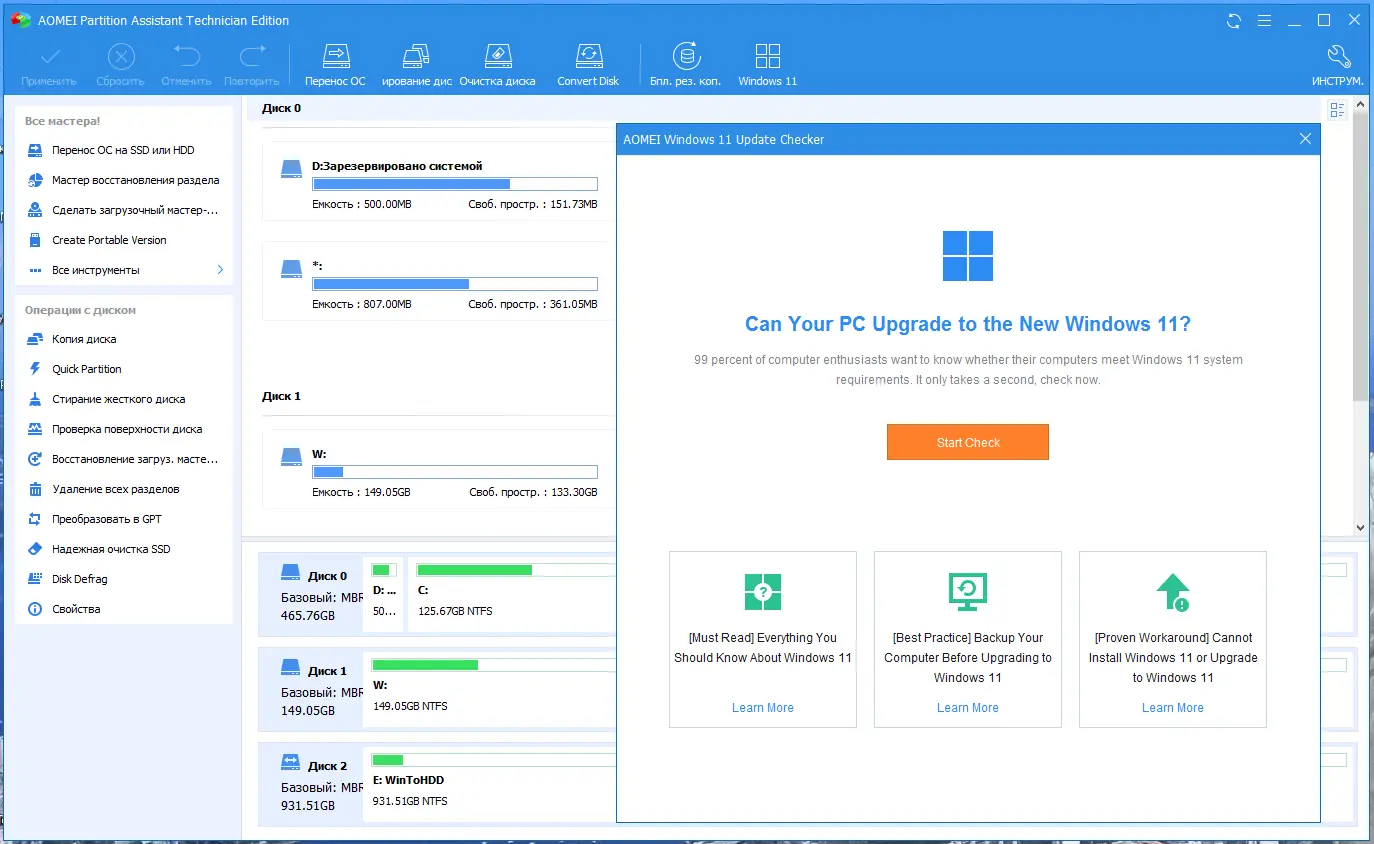Click the Proven Workaround upgrade arrow icon
The height and width of the screenshot is (844, 1374).
(x=1173, y=592)
